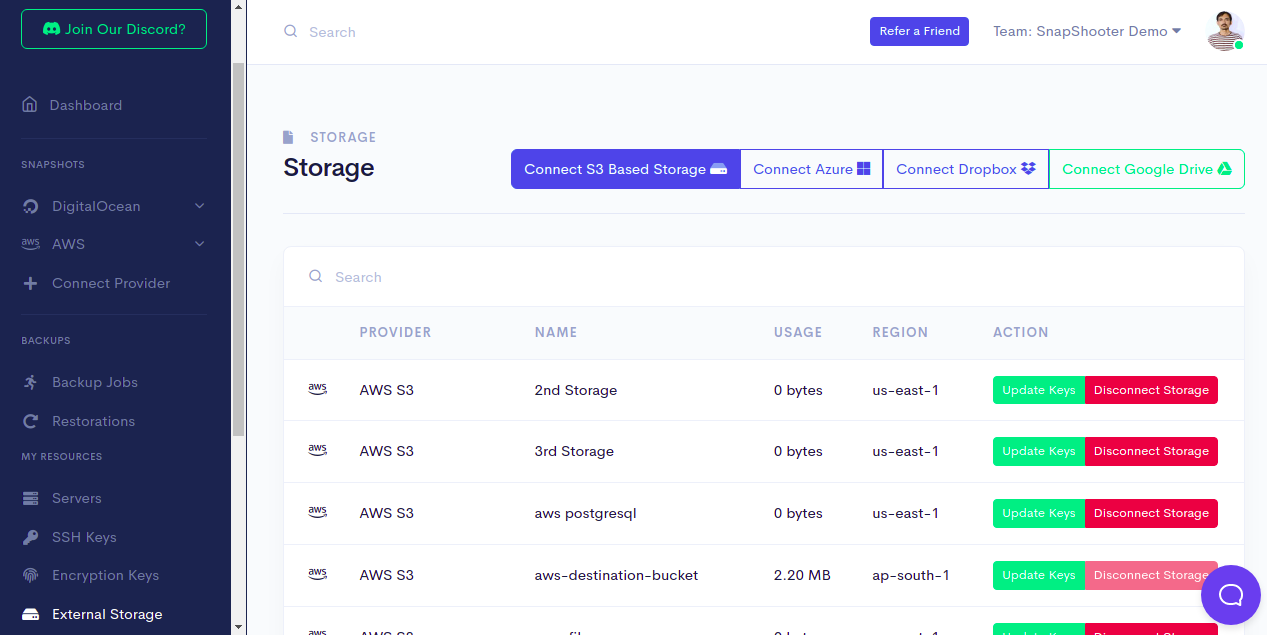Screen dimensions: 1267x635
Task: Disconnect Storage for 3rd Storage
Action: pyautogui.click(x=1151, y=451)
